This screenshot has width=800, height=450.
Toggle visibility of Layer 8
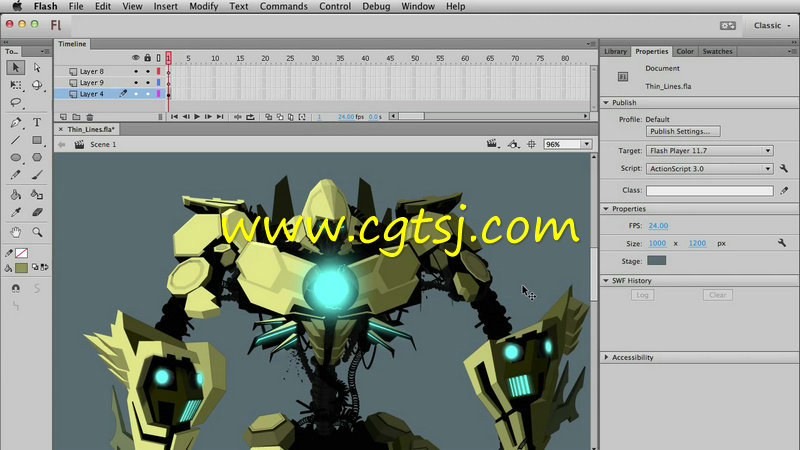coord(136,71)
